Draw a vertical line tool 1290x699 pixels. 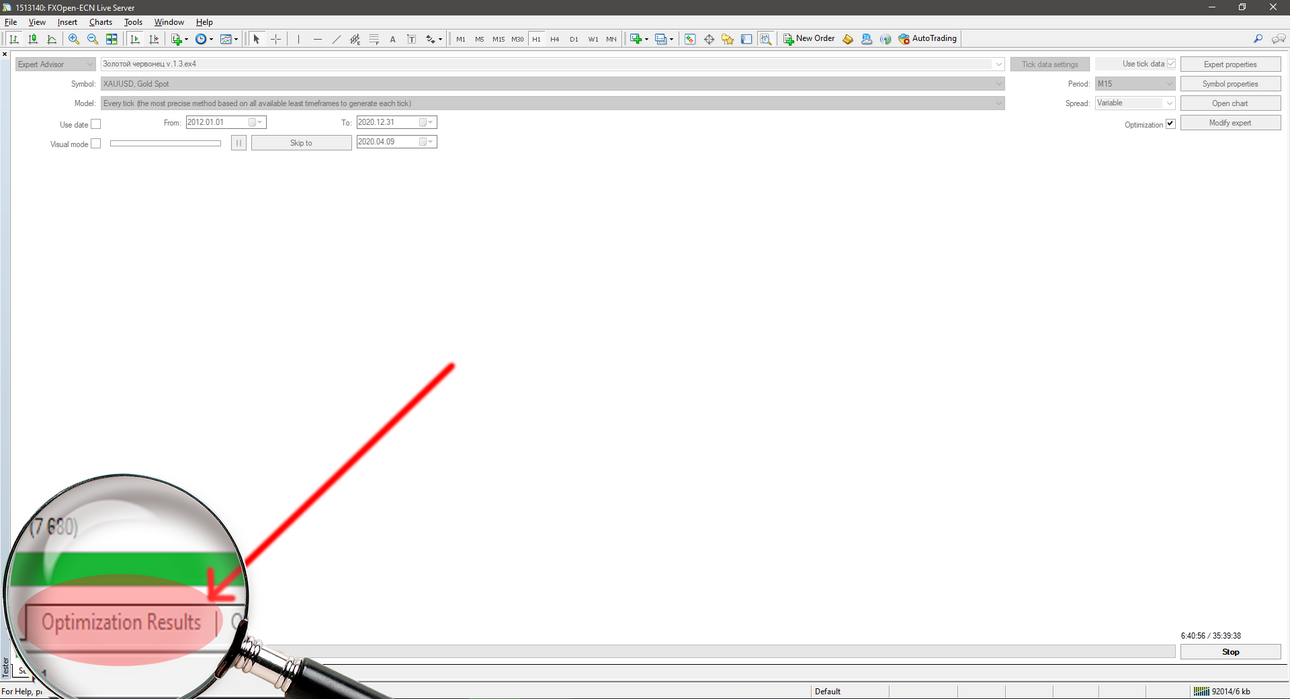point(299,39)
